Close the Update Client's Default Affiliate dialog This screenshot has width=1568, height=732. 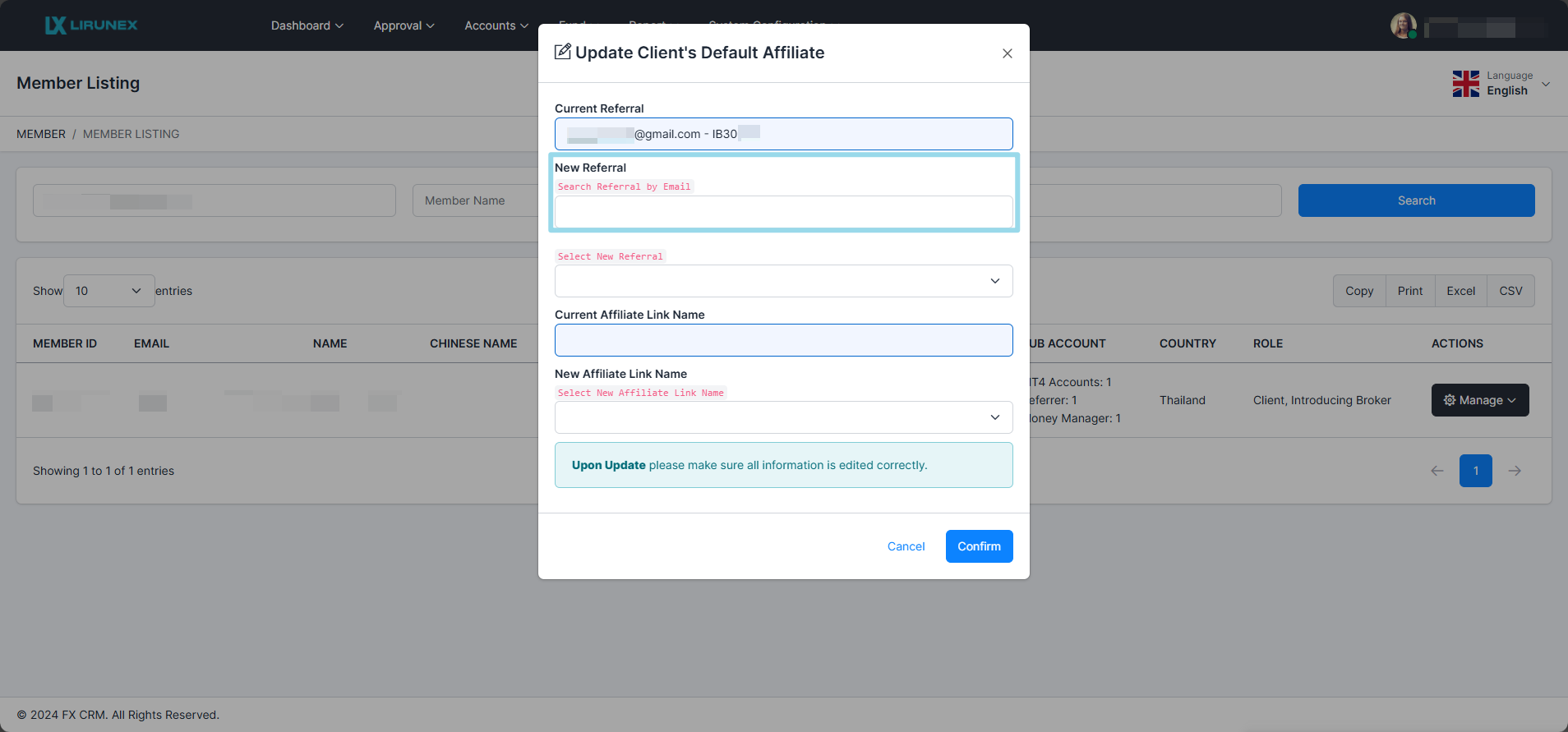tap(1007, 53)
